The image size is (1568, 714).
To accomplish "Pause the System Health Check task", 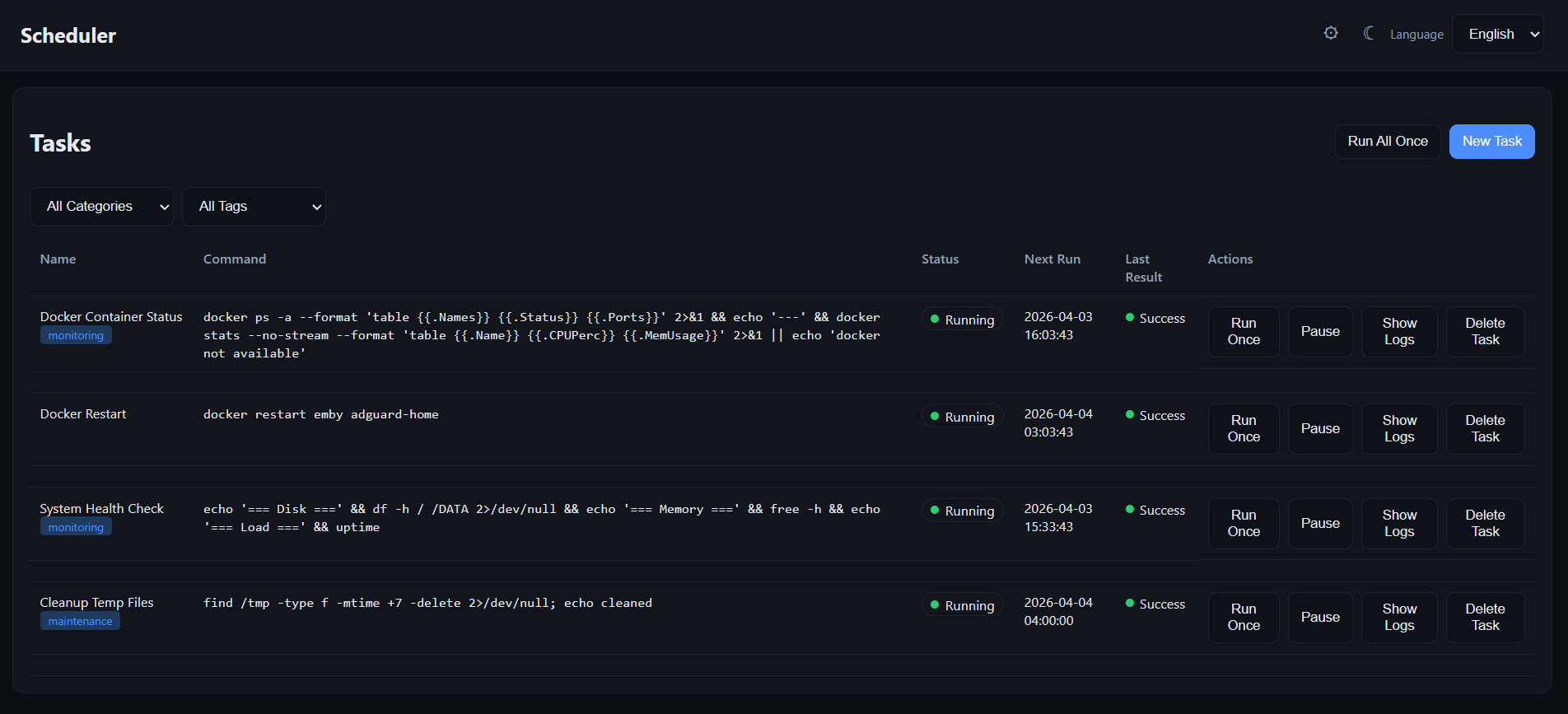I will [1320, 524].
